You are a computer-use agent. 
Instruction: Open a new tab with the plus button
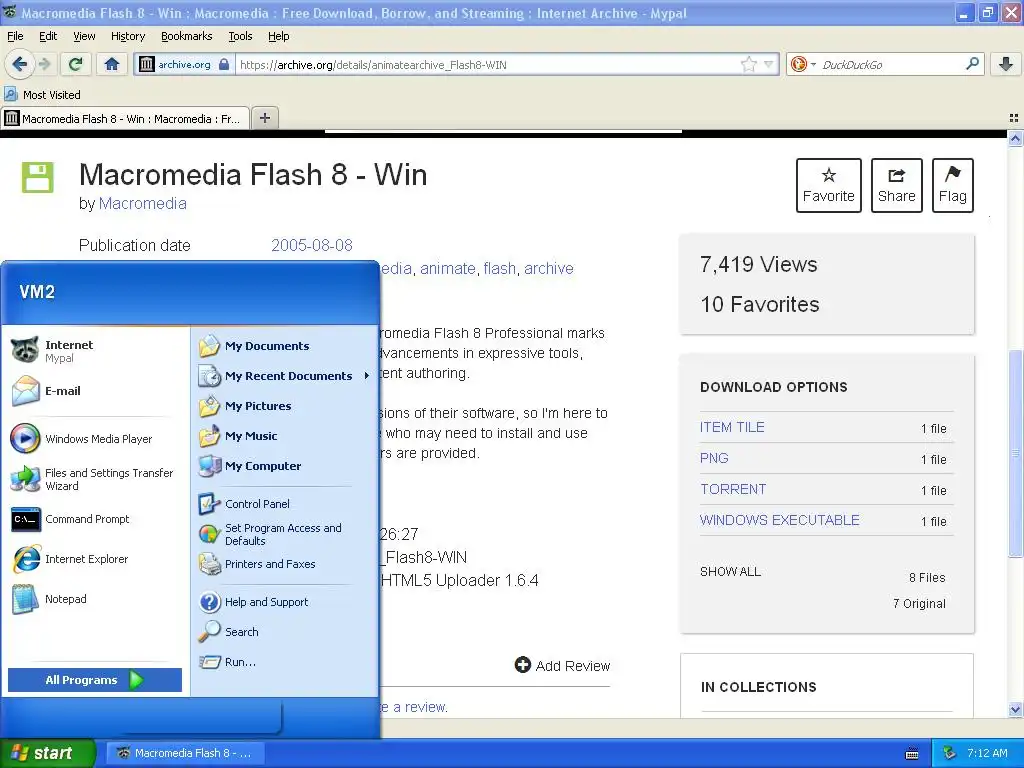(264, 118)
